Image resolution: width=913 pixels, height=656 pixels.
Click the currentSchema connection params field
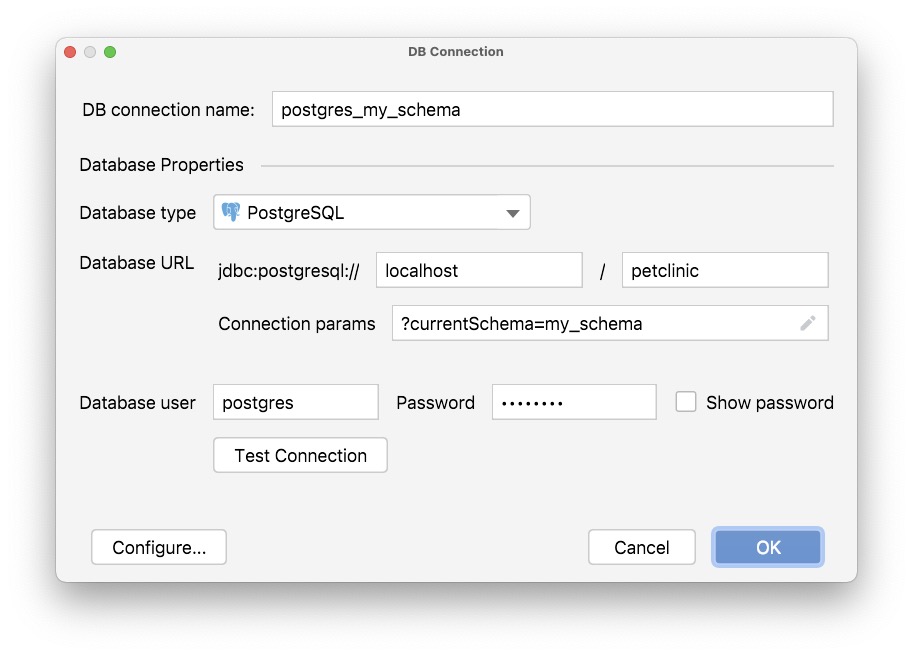point(600,322)
